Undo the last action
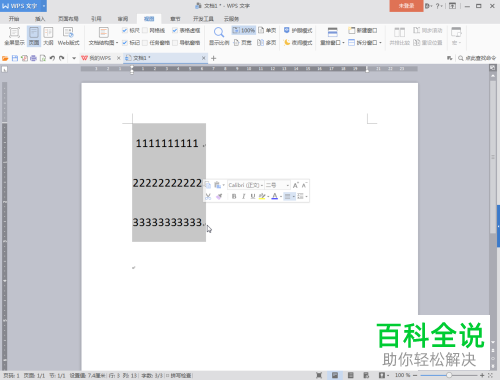Image resolution: width=500 pixels, height=380 pixels. click(x=52, y=58)
